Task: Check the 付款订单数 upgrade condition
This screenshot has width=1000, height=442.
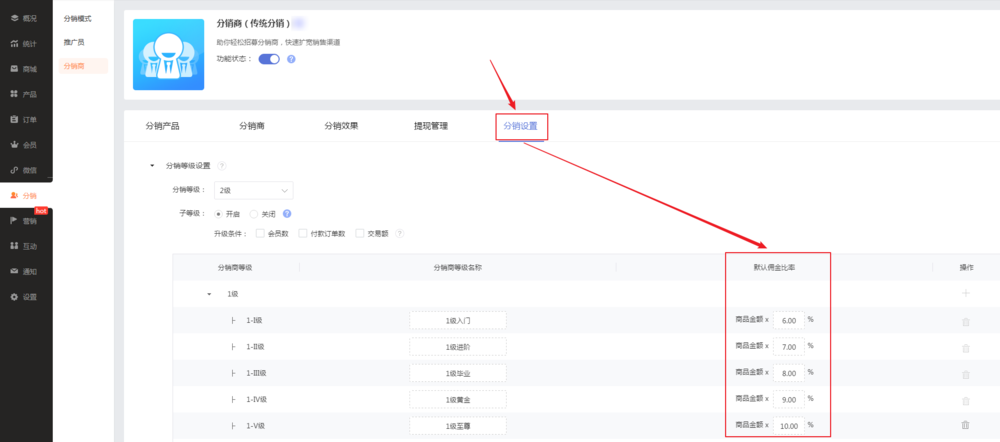Action: click(303, 233)
